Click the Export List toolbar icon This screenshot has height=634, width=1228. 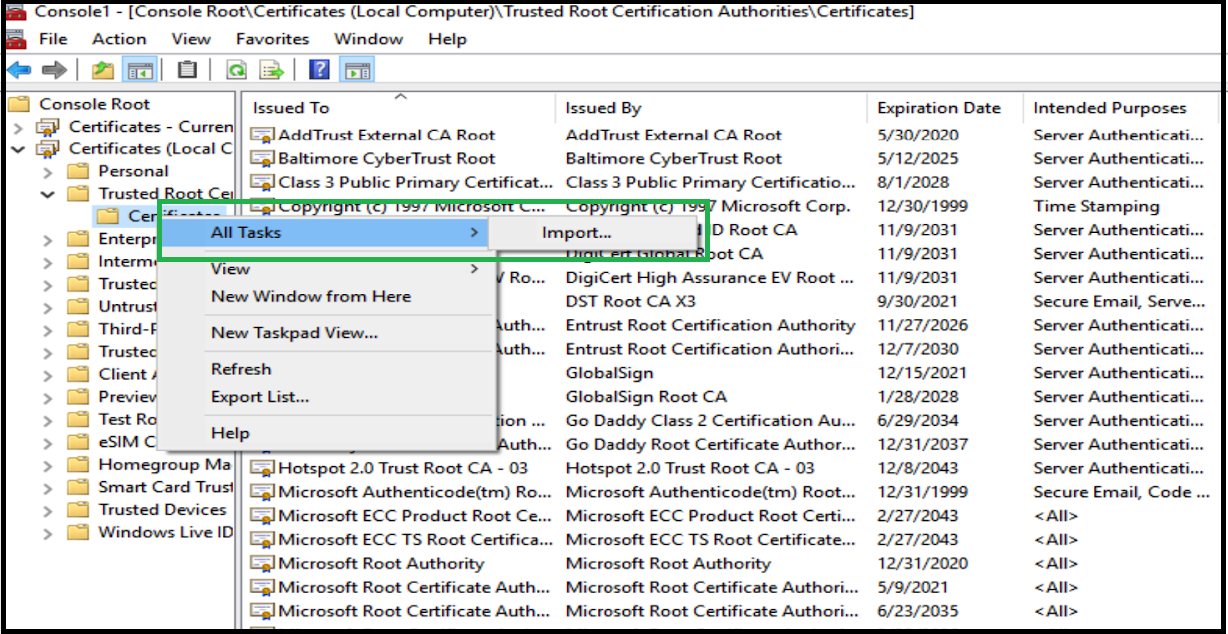click(271, 70)
